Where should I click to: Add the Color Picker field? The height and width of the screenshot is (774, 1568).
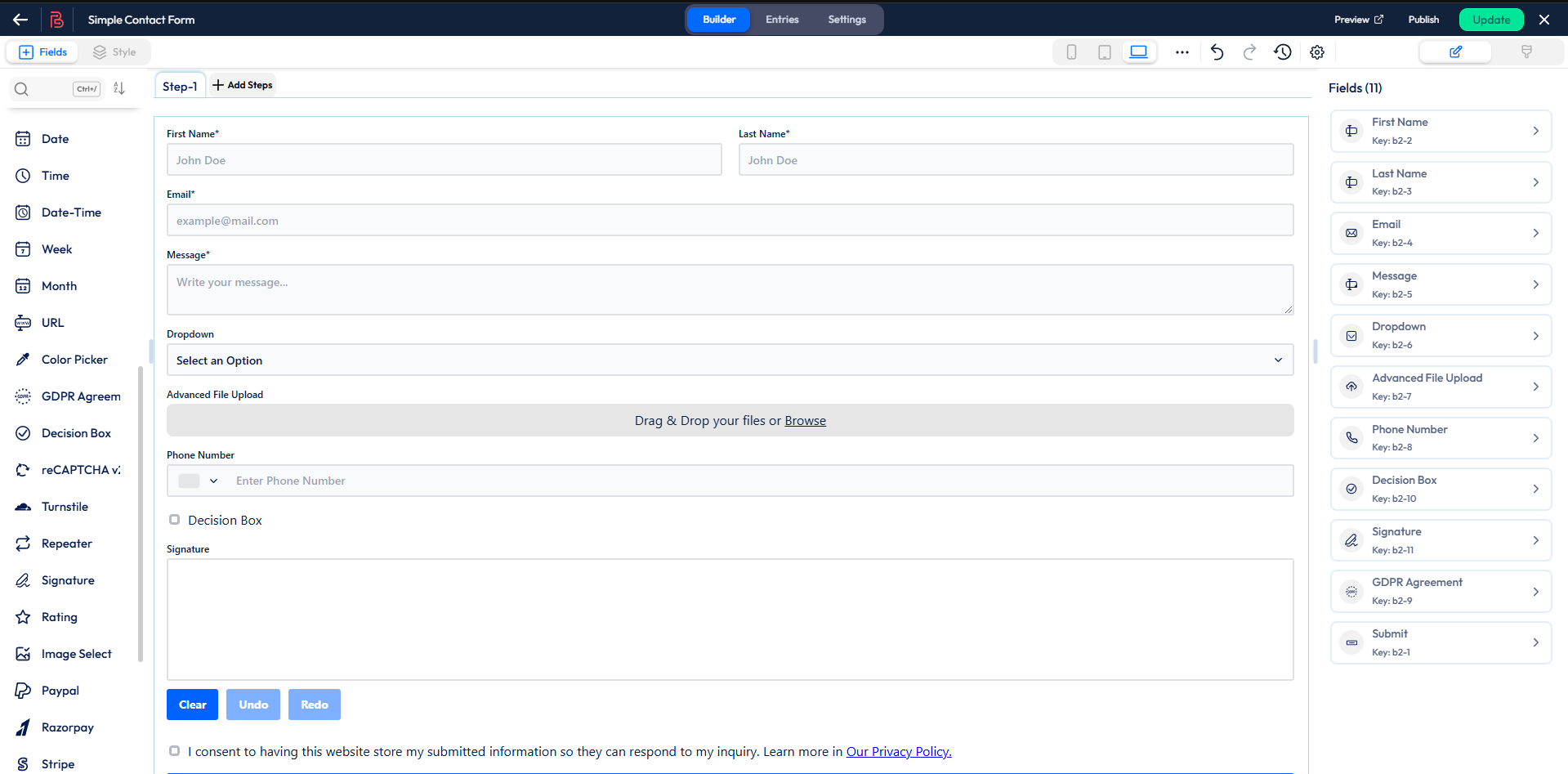click(x=74, y=360)
